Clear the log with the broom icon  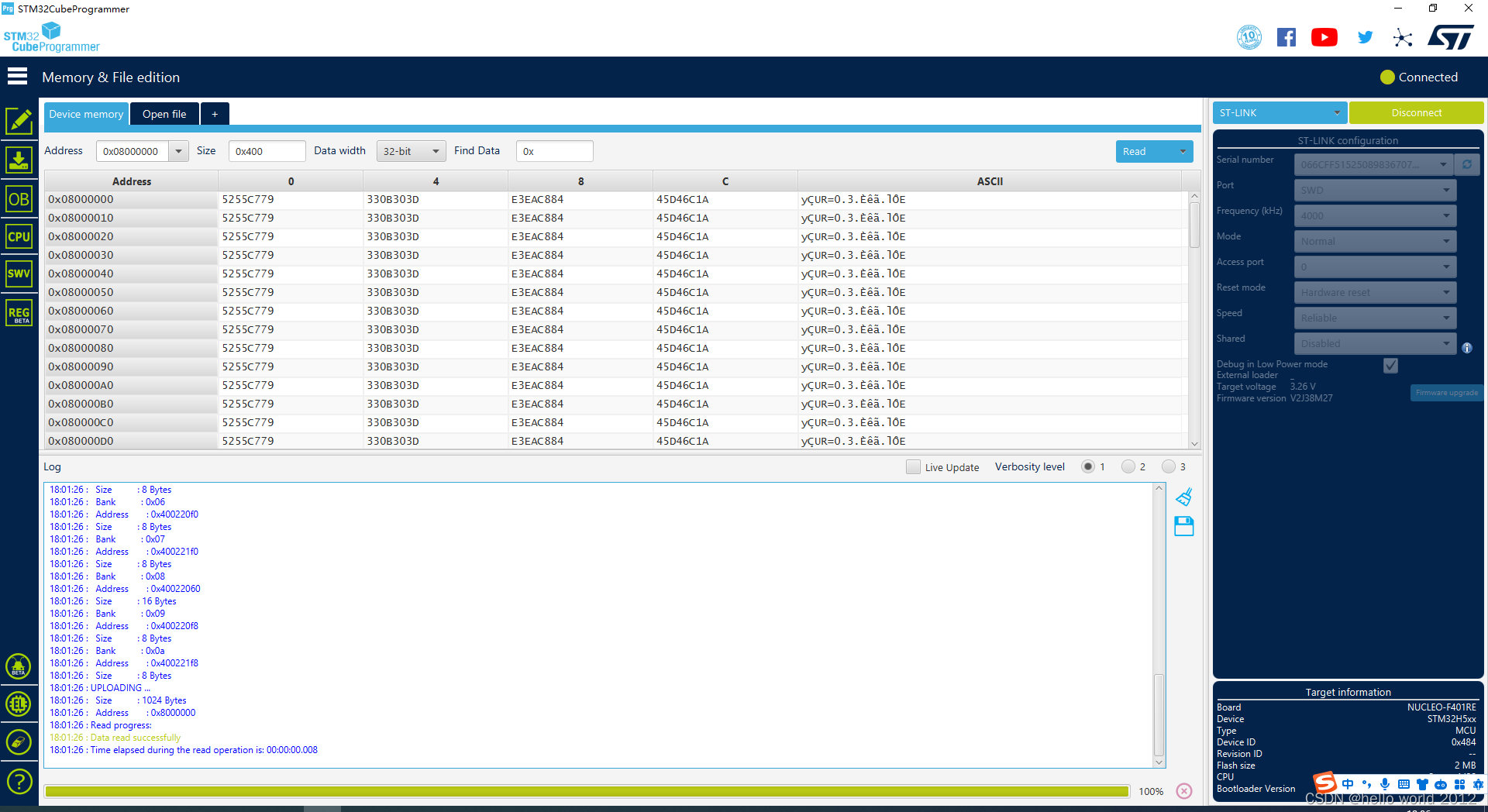1184,497
